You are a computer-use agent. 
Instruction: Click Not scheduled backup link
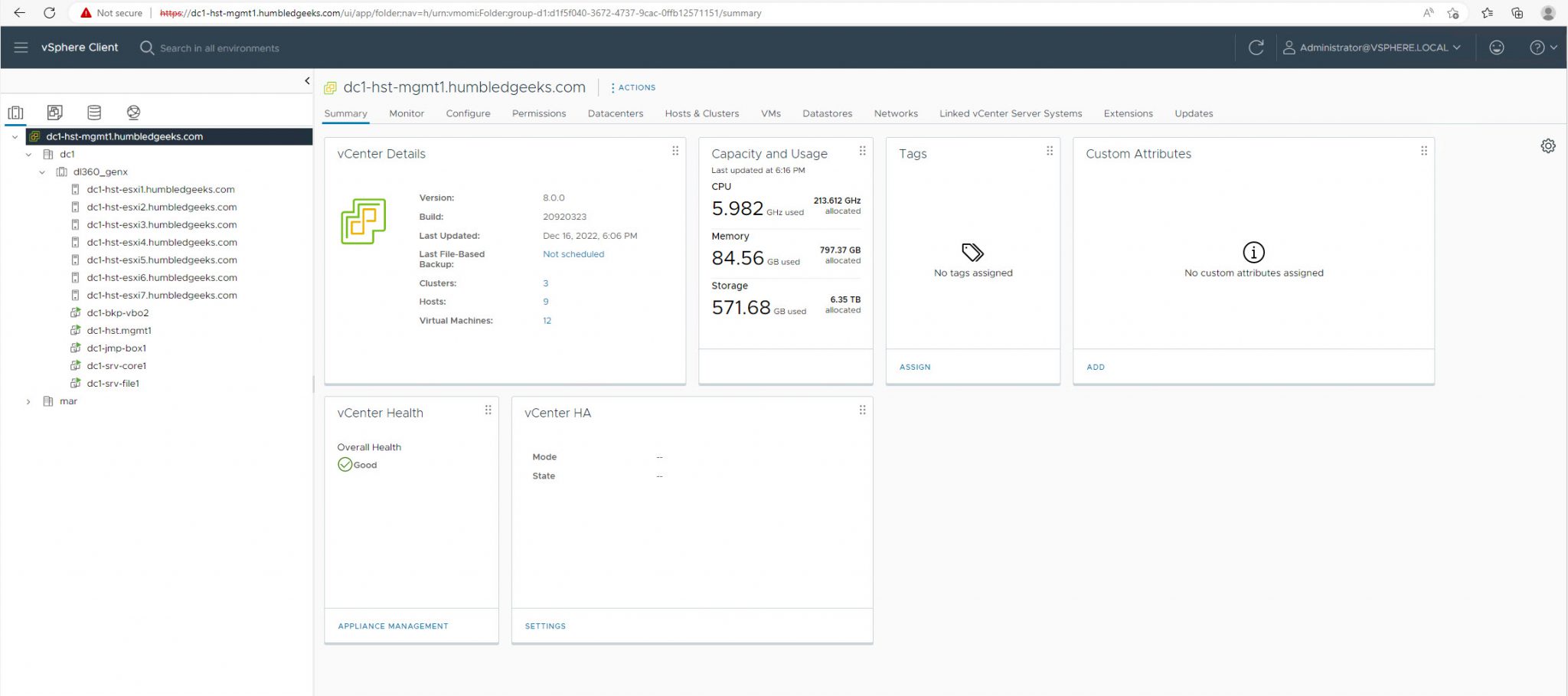click(x=573, y=253)
